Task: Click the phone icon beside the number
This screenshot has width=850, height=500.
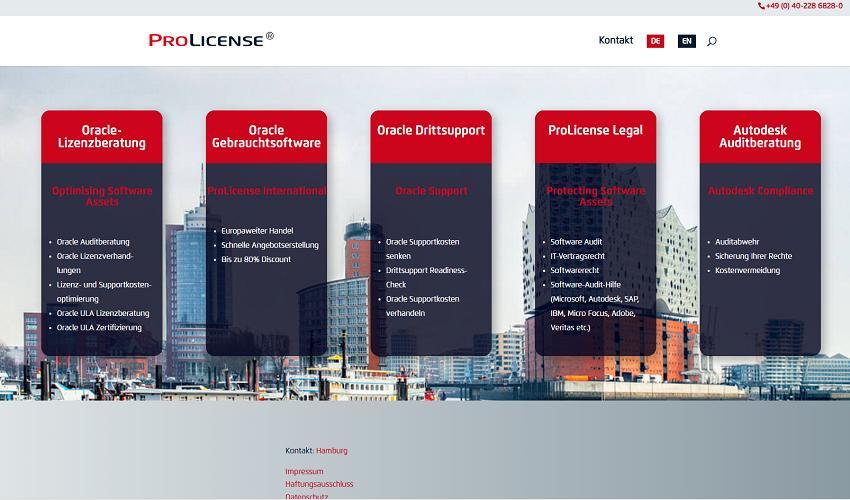Action: pyautogui.click(x=761, y=6)
